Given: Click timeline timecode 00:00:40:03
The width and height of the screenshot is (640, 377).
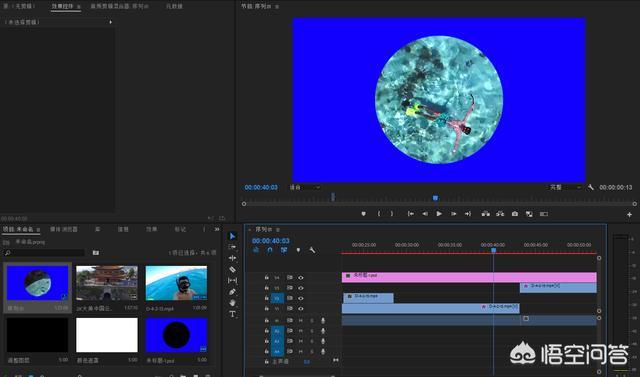Looking at the screenshot, I should click(271, 241).
